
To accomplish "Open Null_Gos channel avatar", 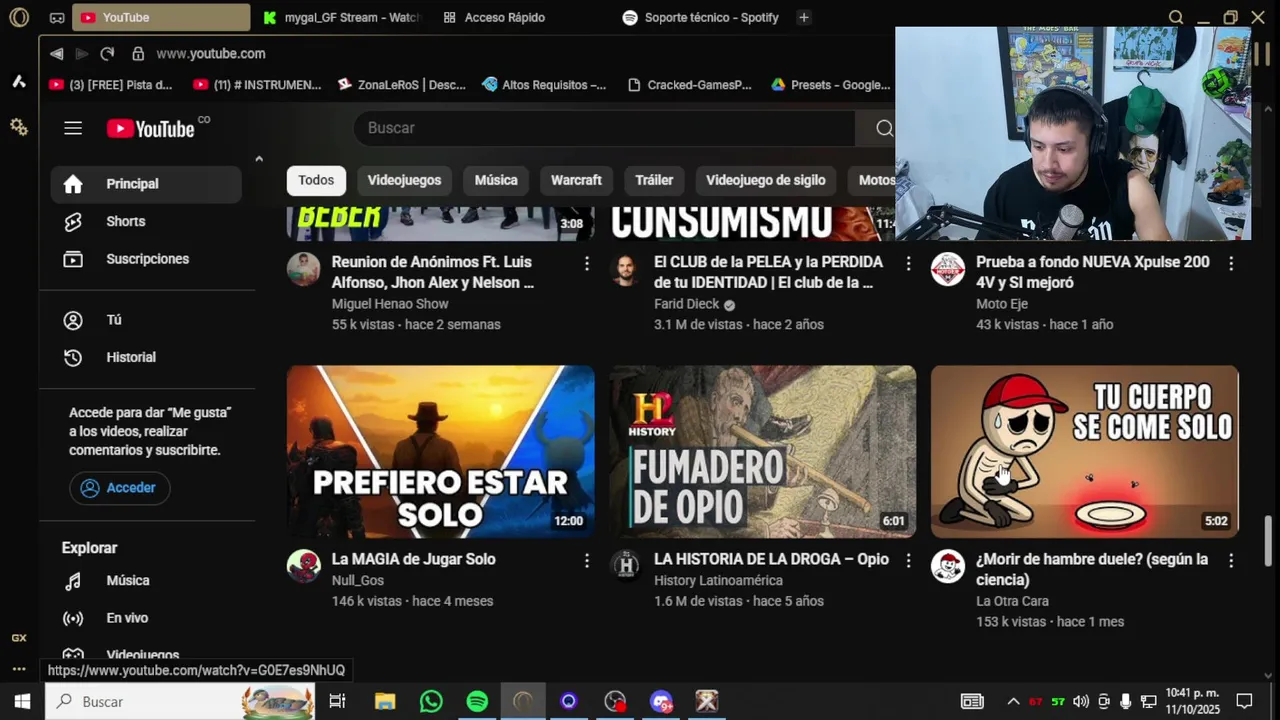I will [304, 566].
